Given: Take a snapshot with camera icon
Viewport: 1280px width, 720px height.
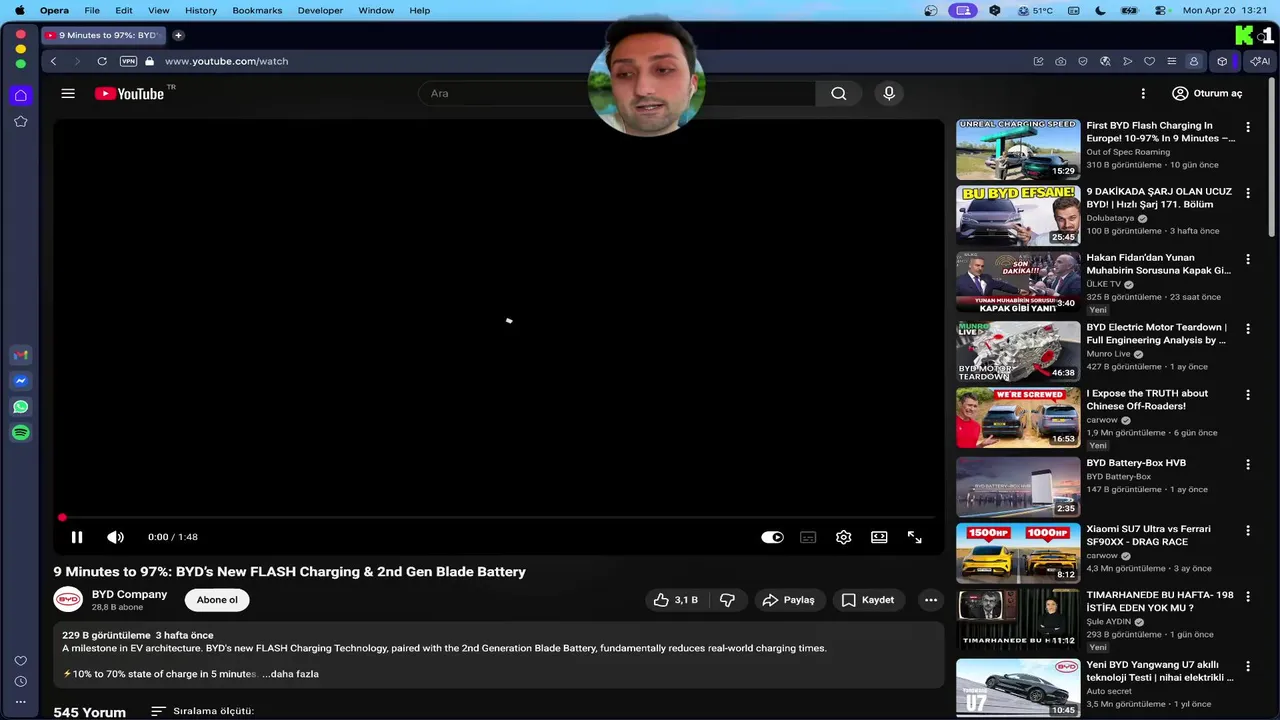Looking at the screenshot, I should pos(1061,61).
